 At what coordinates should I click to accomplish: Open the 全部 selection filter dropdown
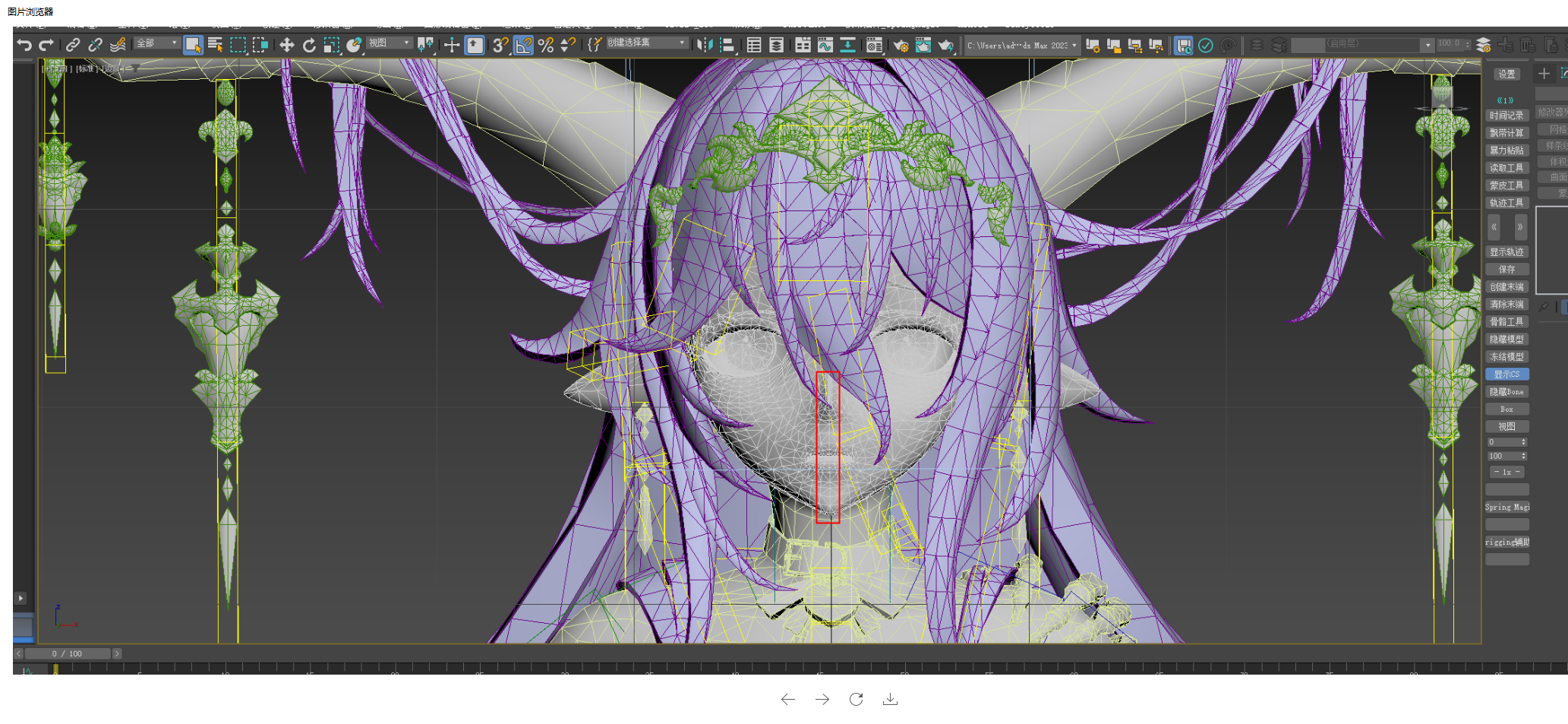click(157, 43)
